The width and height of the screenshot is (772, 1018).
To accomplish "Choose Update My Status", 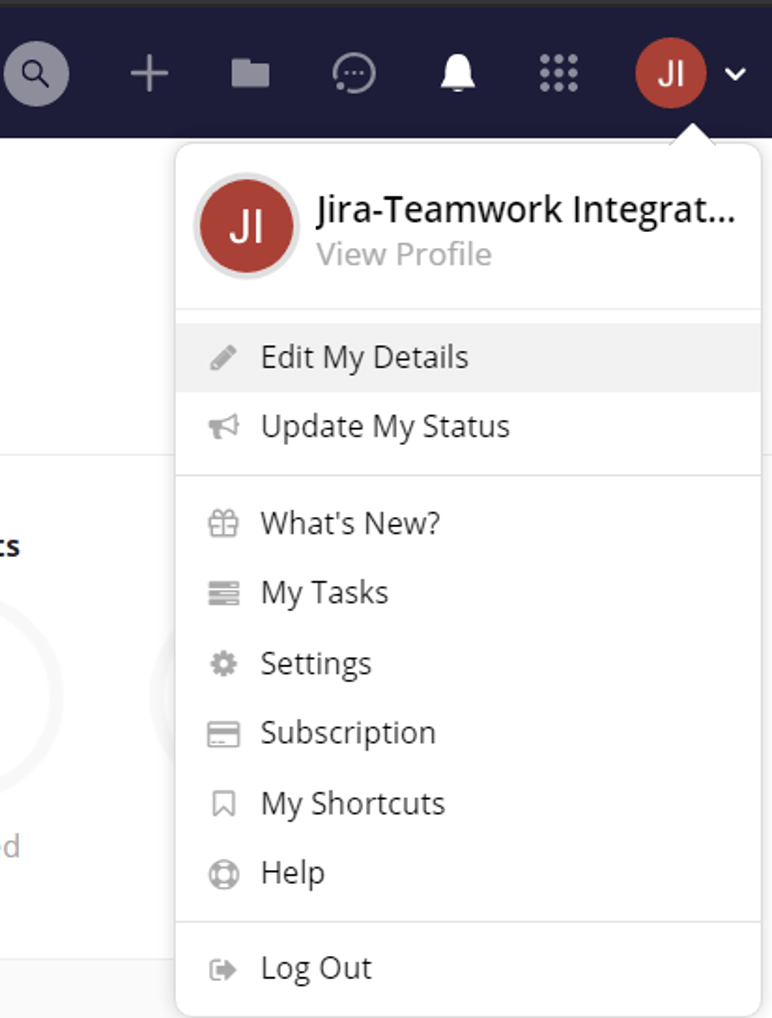I will click(385, 427).
